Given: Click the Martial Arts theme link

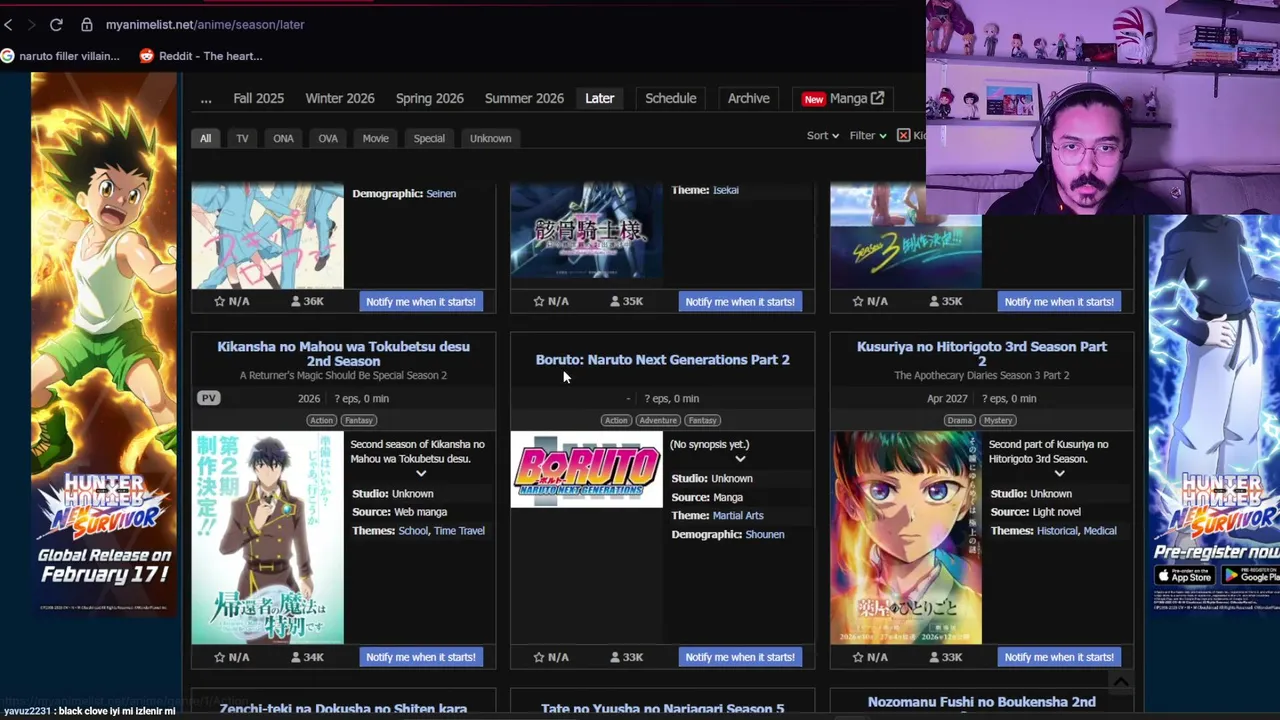Looking at the screenshot, I should click(738, 516).
